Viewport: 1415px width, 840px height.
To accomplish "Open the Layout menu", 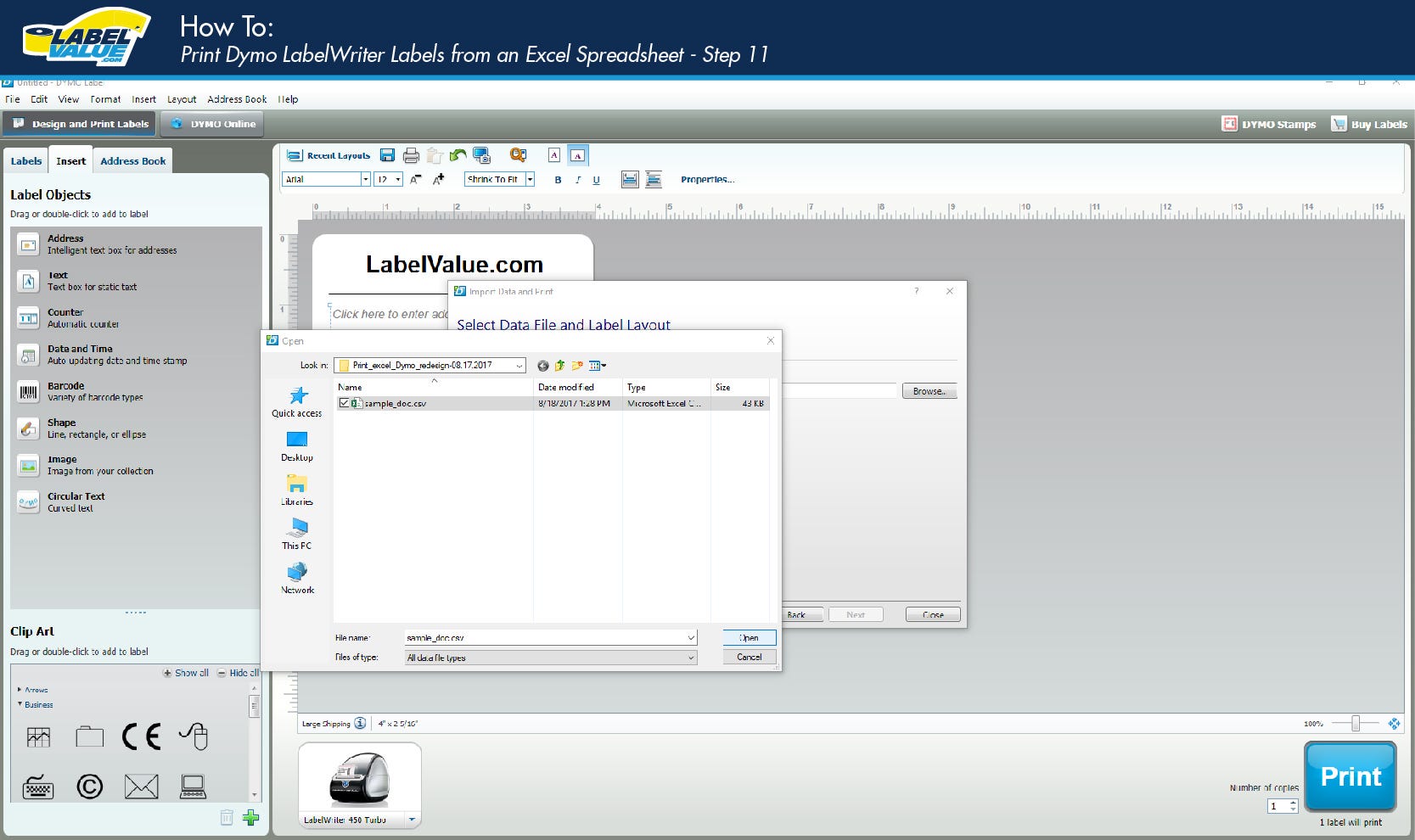I will [182, 99].
